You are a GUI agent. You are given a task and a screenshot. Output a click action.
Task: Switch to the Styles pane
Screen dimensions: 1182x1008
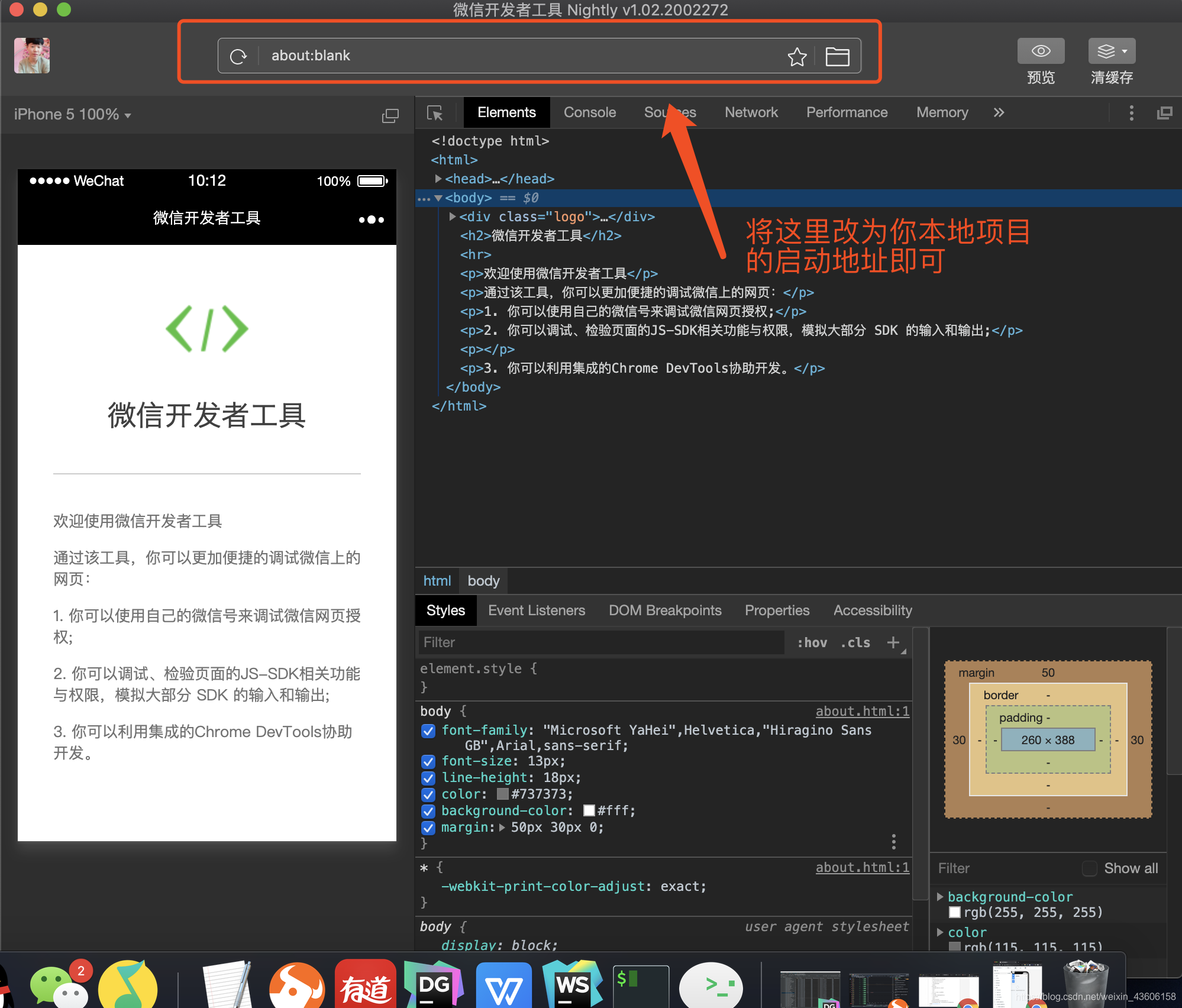coord(445,610)
